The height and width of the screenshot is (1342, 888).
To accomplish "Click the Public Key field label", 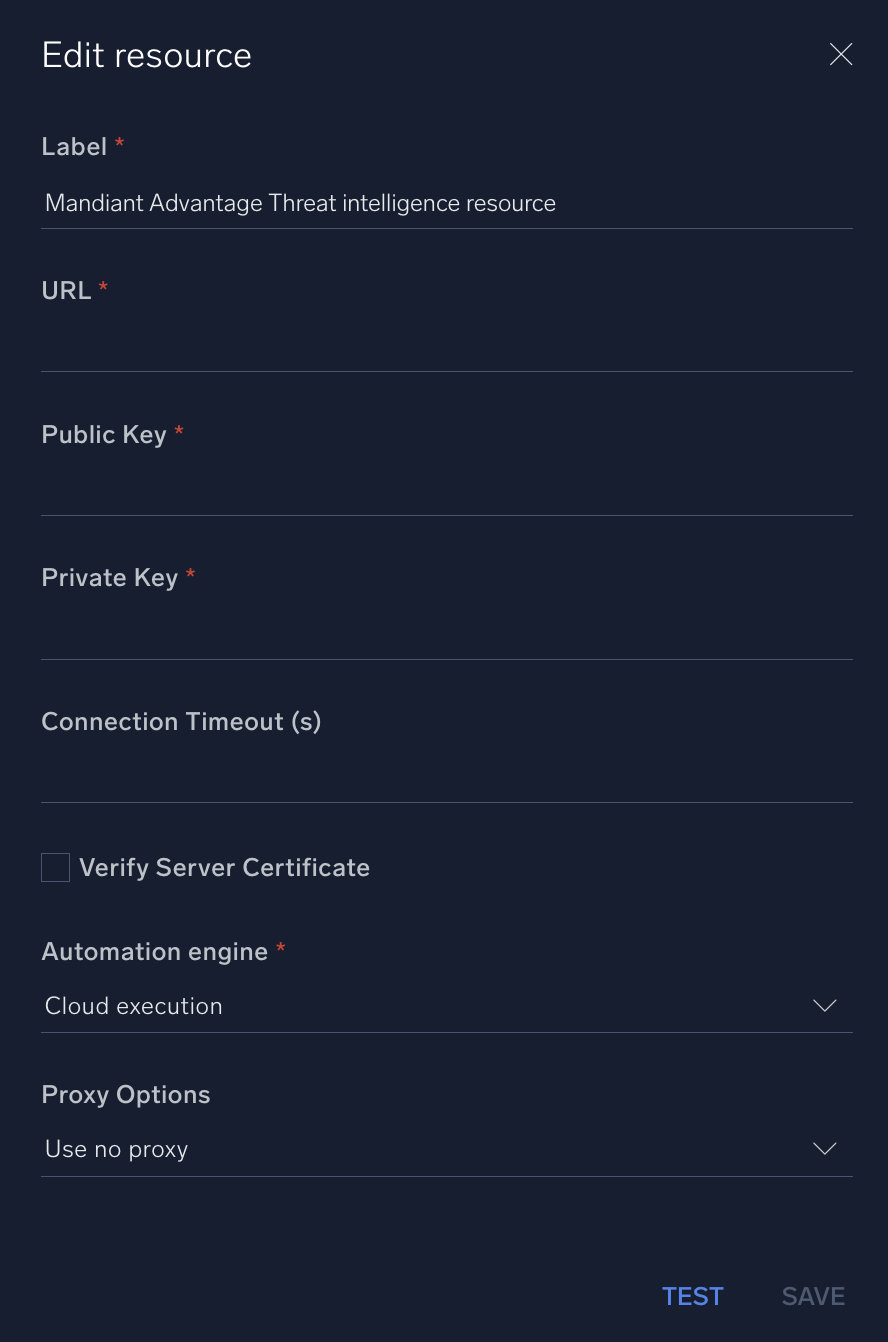I will (104, 435).
